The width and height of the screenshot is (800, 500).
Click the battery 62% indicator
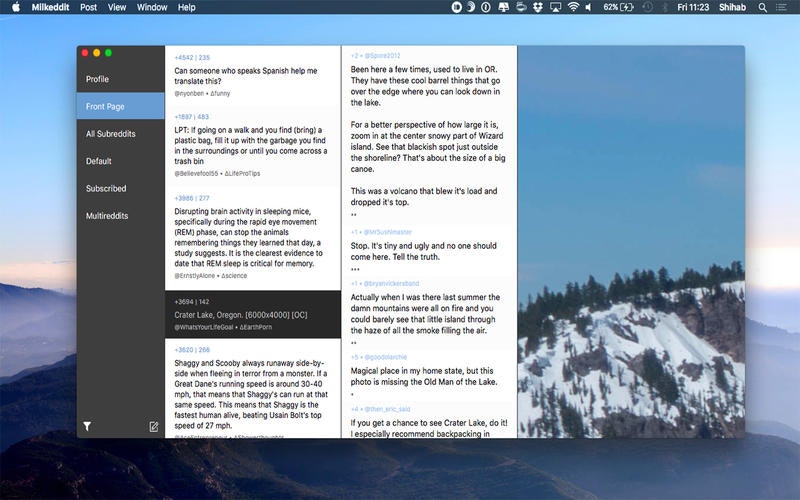618,7
